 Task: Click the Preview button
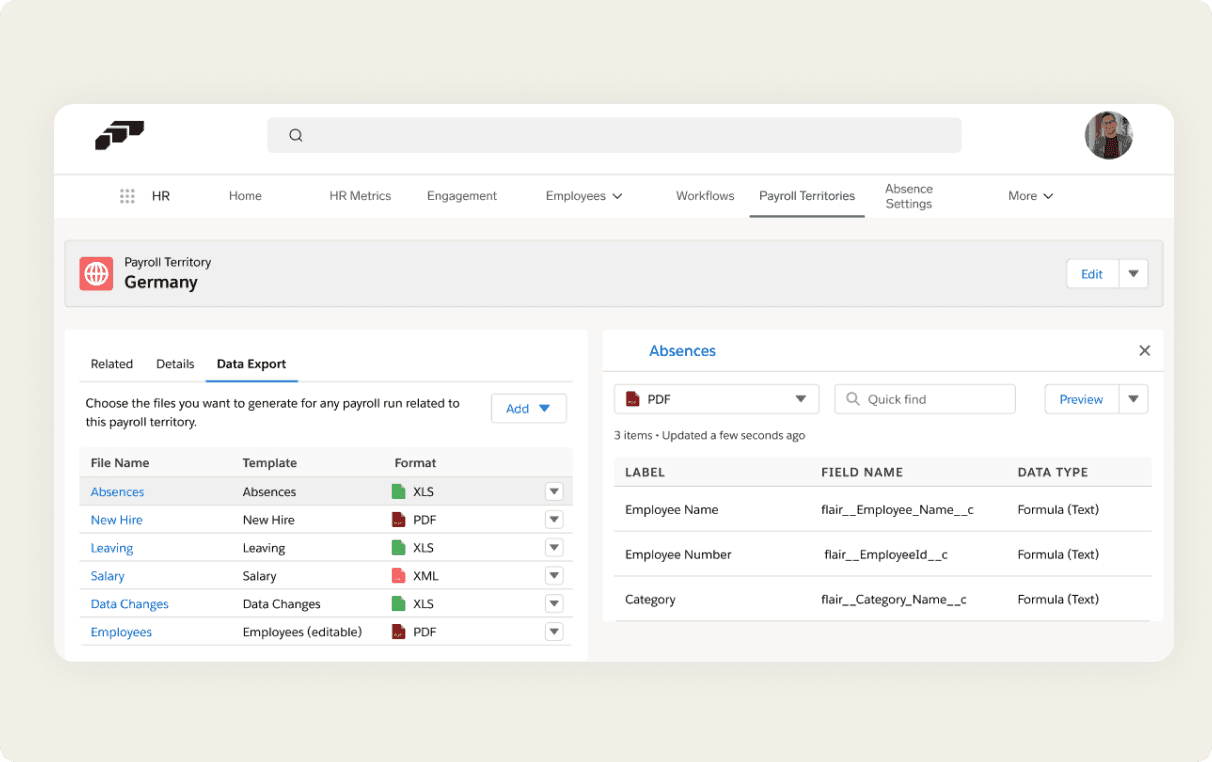(x=1081, y=399)
